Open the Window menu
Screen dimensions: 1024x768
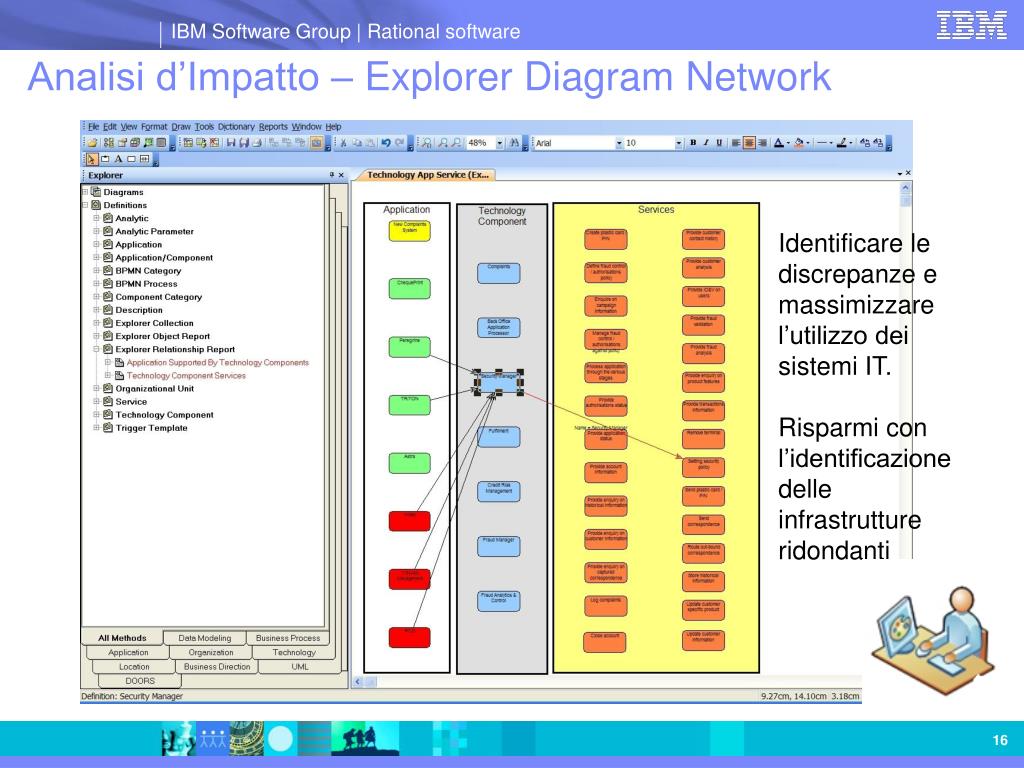pyautogui.click(x=306, y=127)
